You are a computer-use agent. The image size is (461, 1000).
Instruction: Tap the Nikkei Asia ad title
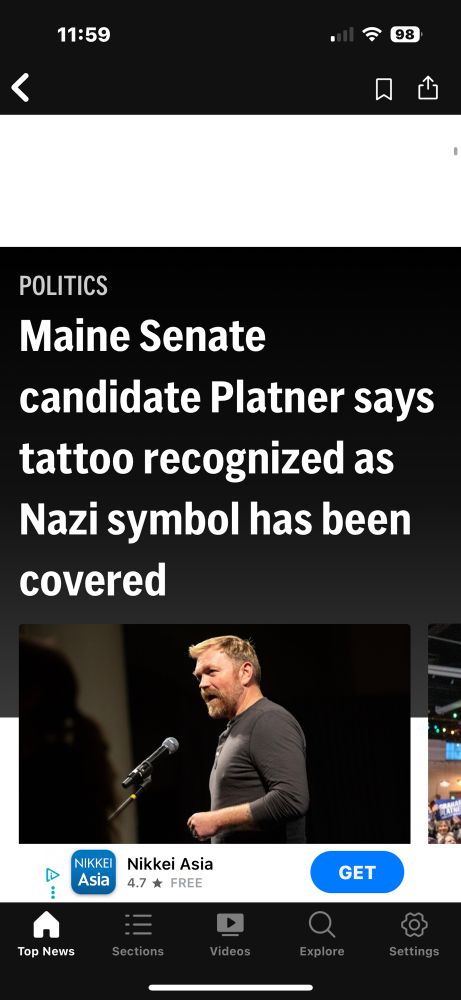[x=170, y=864]
